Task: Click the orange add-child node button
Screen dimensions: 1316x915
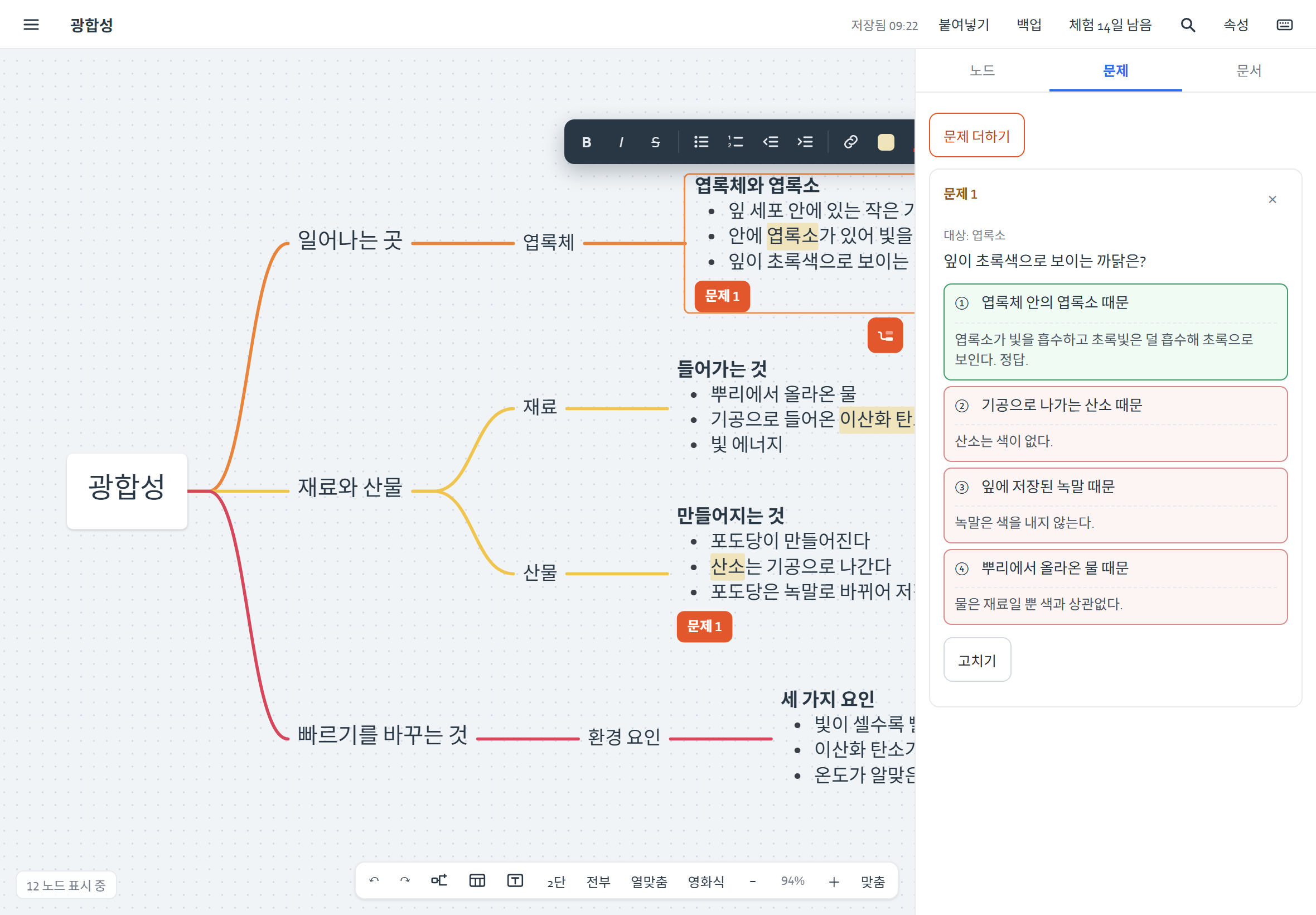Action: point(885,335)
